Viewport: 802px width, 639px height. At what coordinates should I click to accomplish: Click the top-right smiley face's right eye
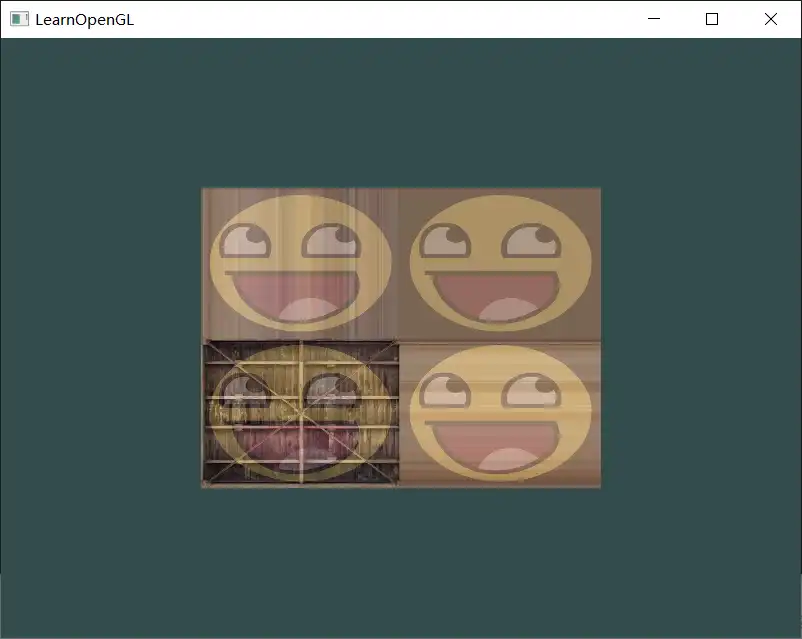tap(530, 241)
